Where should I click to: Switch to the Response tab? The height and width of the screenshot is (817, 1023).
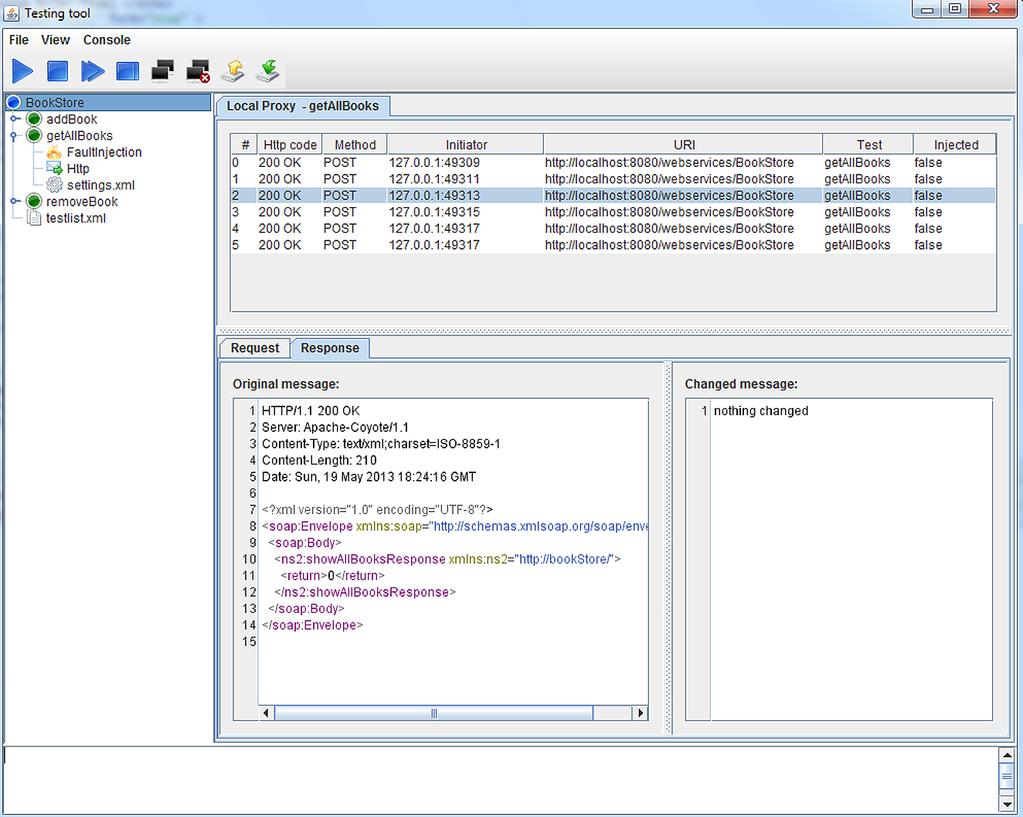pos(330,348)
